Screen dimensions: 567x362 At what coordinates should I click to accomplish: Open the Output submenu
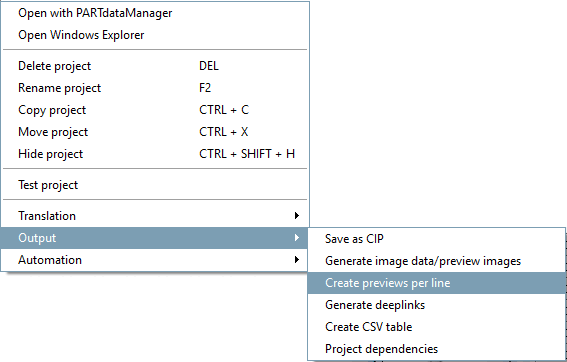point(155,238)
